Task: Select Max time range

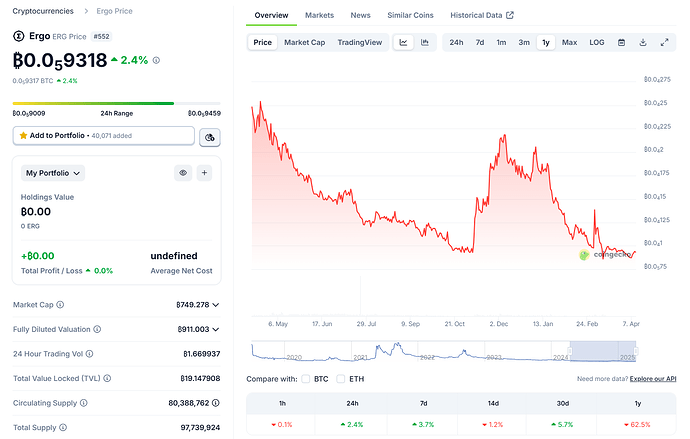Action: pos(569,42)
